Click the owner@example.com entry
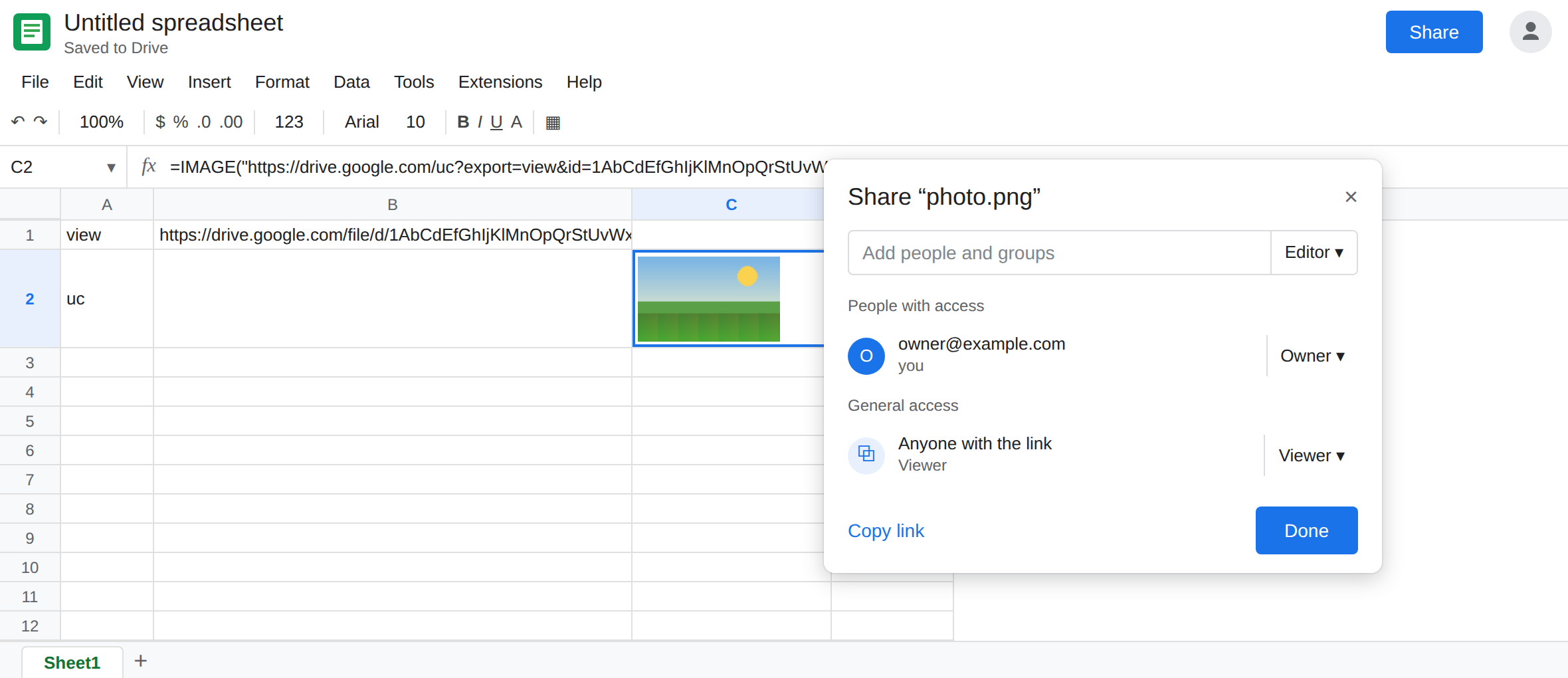 click(x=981, y=344)
